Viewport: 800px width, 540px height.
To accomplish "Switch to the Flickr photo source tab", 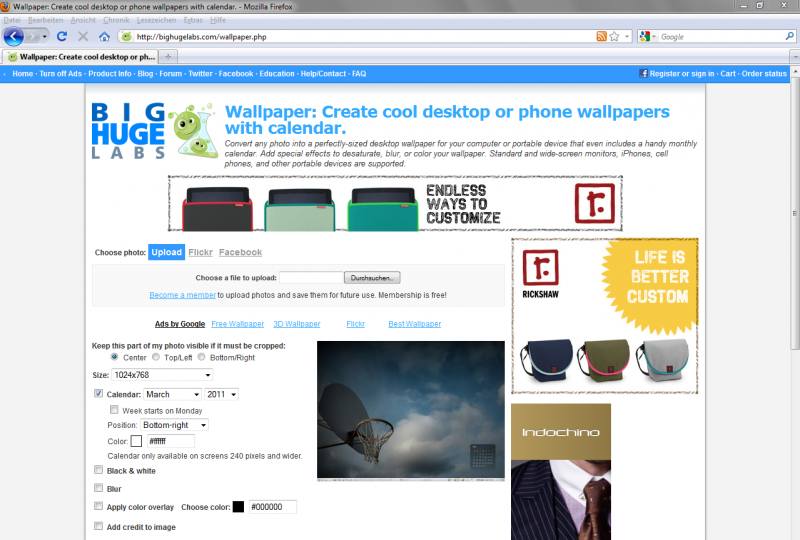I will 201,252.
